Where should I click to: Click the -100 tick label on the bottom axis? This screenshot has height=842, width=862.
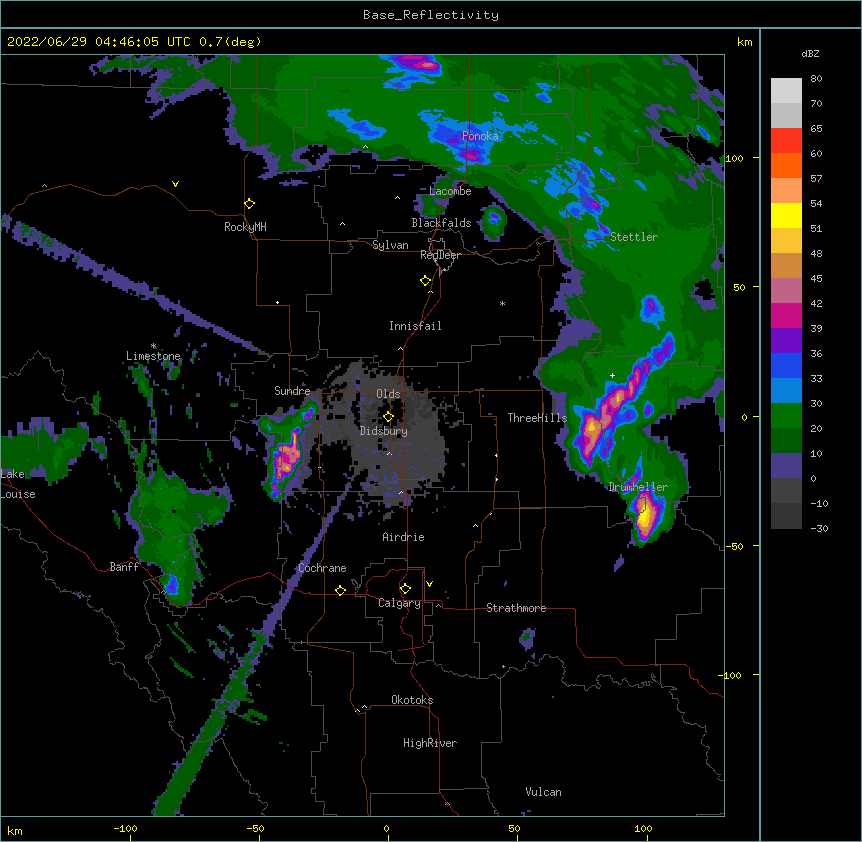pos(125,828)
